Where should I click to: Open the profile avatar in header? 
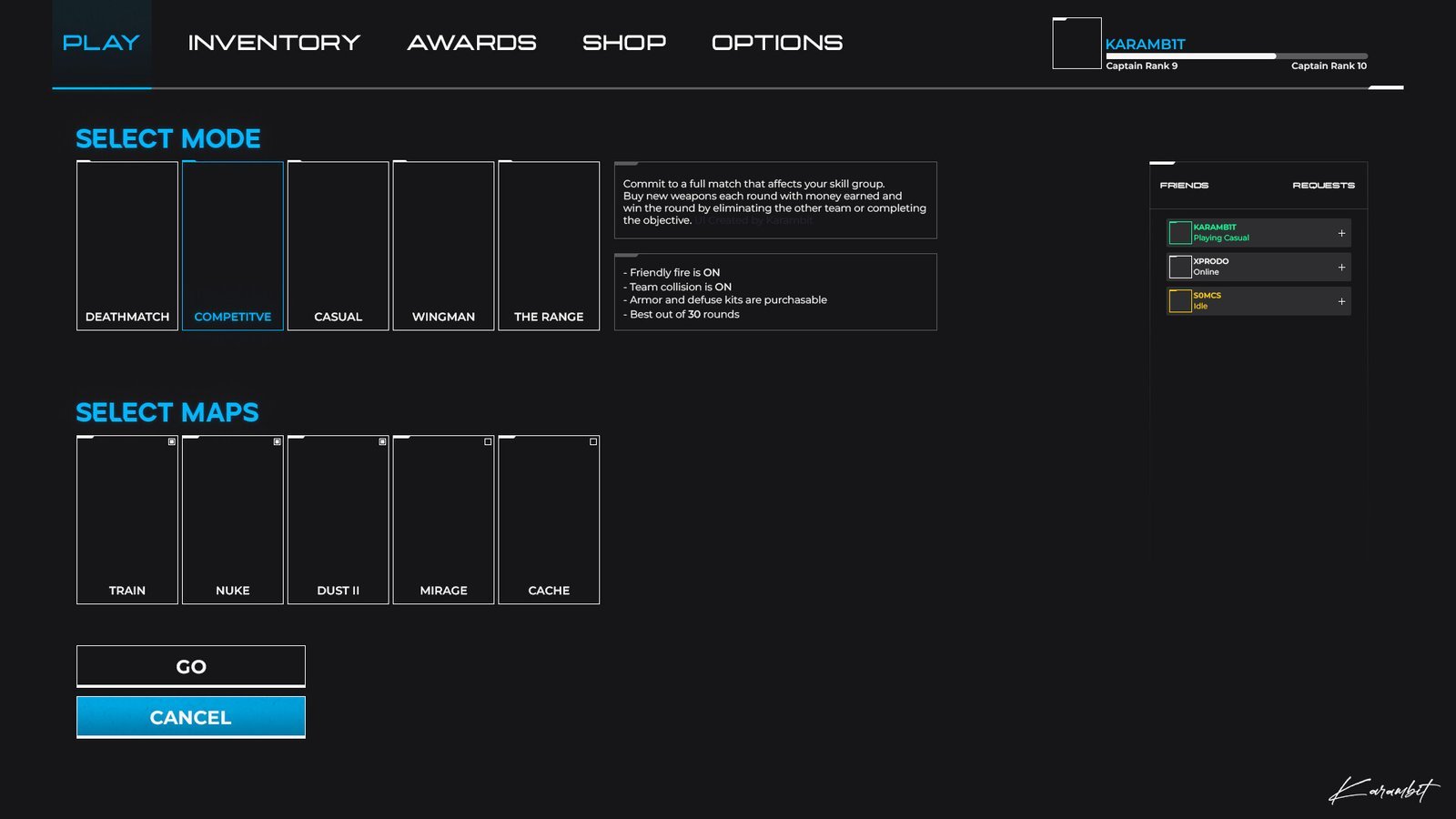[x=1077, y=43]
